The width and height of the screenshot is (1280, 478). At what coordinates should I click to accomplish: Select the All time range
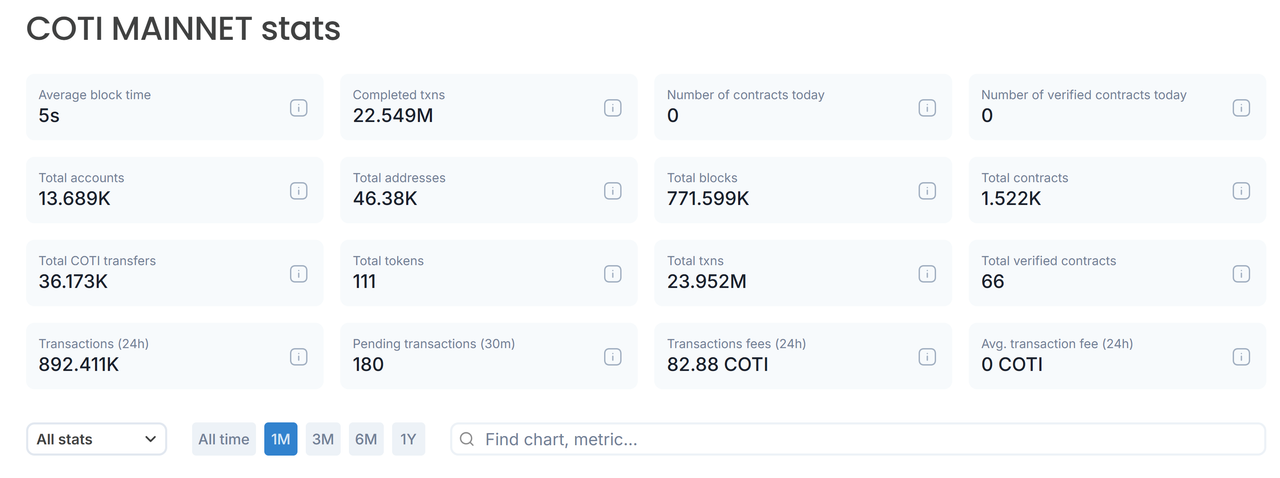point(224,439)
